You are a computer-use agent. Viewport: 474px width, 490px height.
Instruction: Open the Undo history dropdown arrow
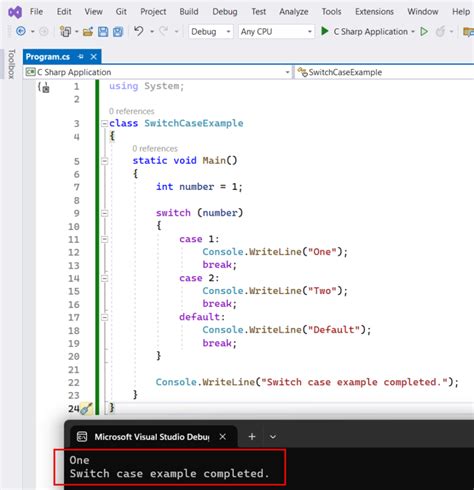click(152, 32)
